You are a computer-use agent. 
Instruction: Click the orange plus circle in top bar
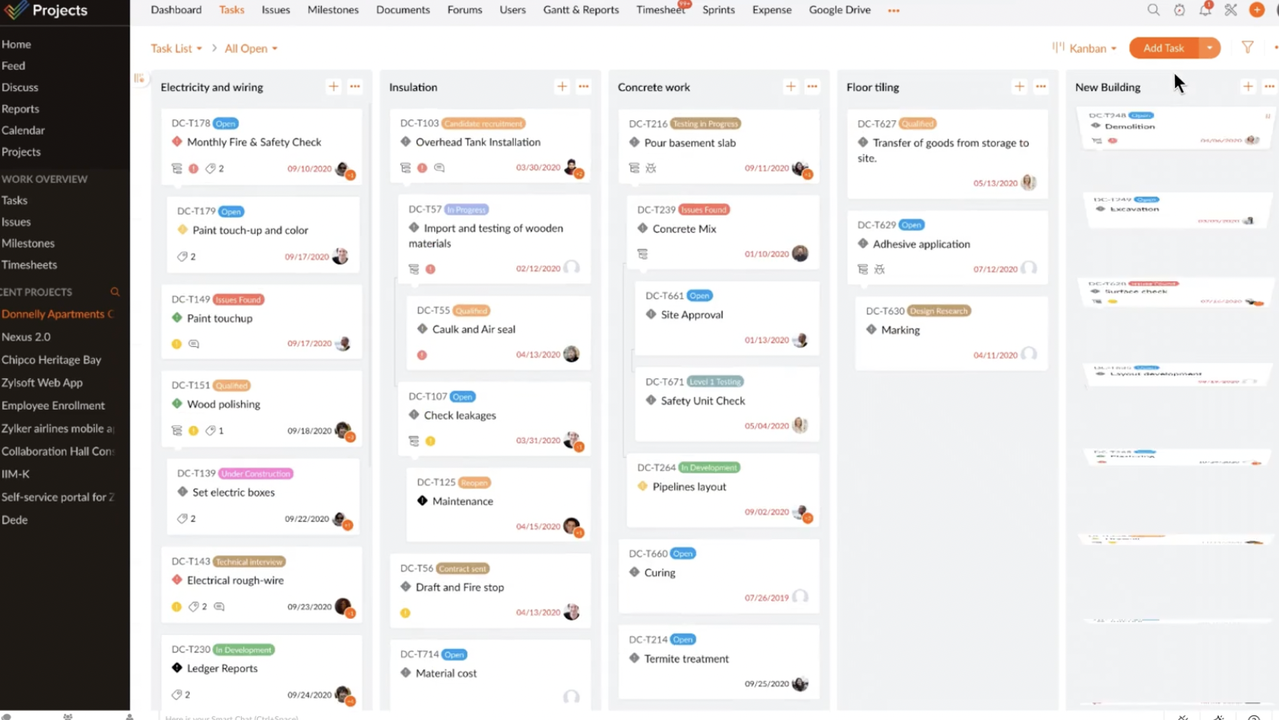(x=1257, y=10)
